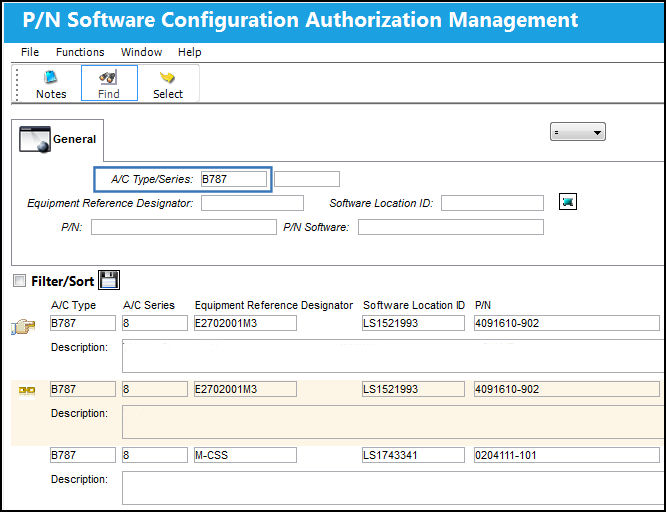Click highlighted row Description box

point(394,422)
